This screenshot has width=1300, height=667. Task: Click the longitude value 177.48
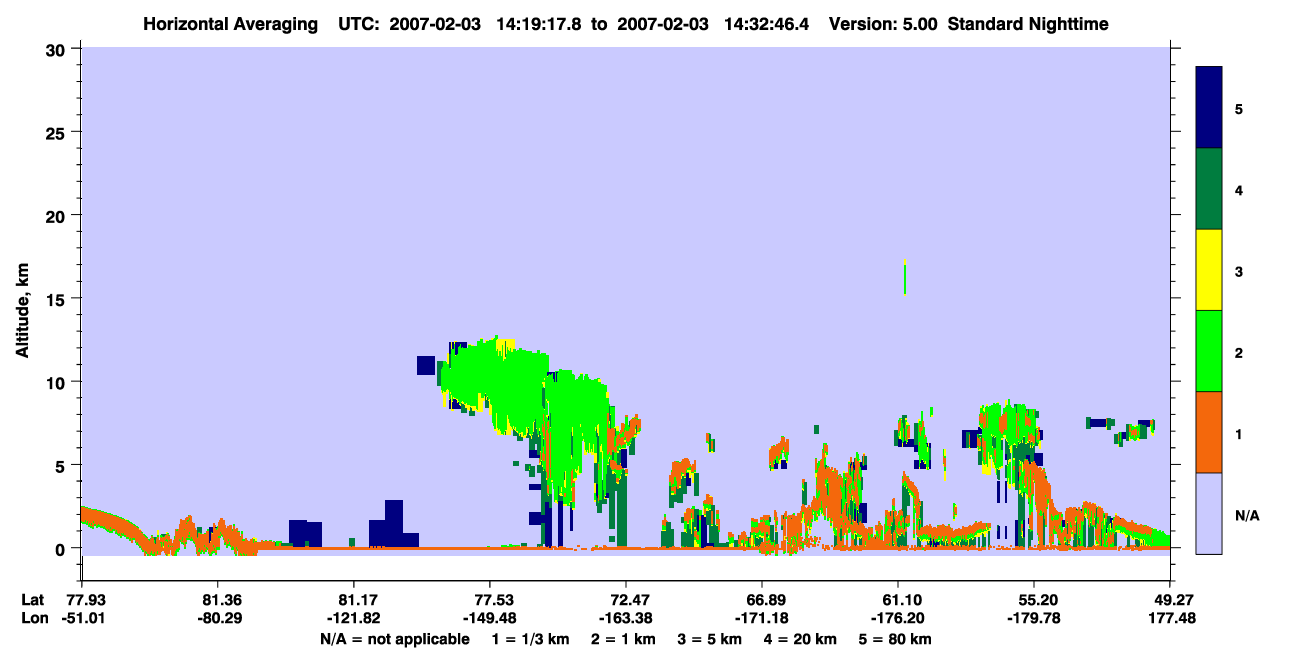click(1170, 618)
